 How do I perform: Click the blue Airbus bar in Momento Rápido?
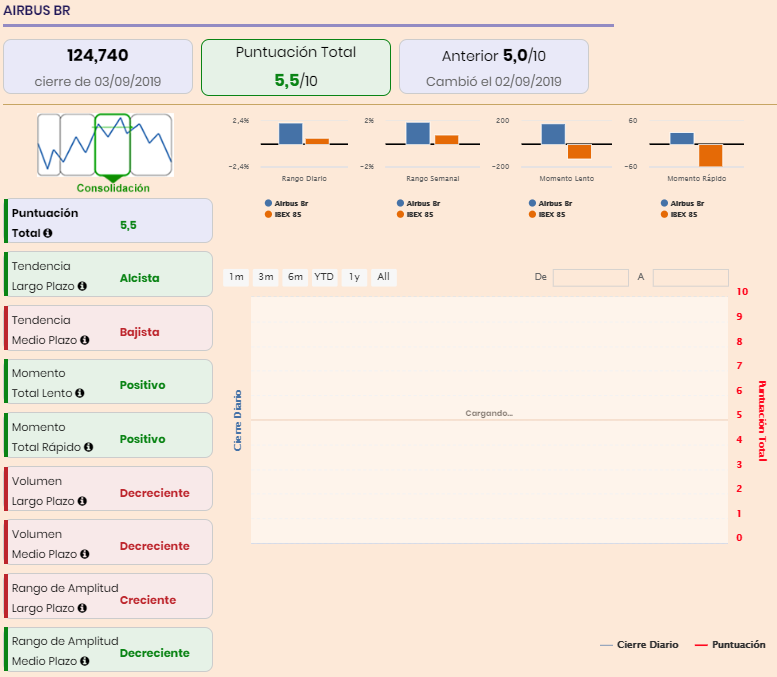(x=682, y=138)
